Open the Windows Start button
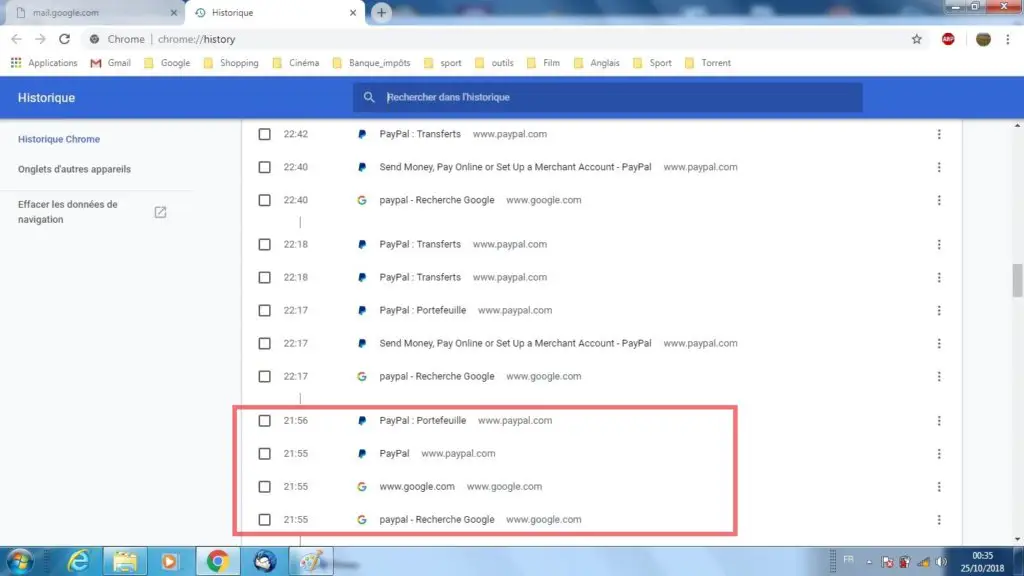 pyautogui.click(x=20, y=561)
